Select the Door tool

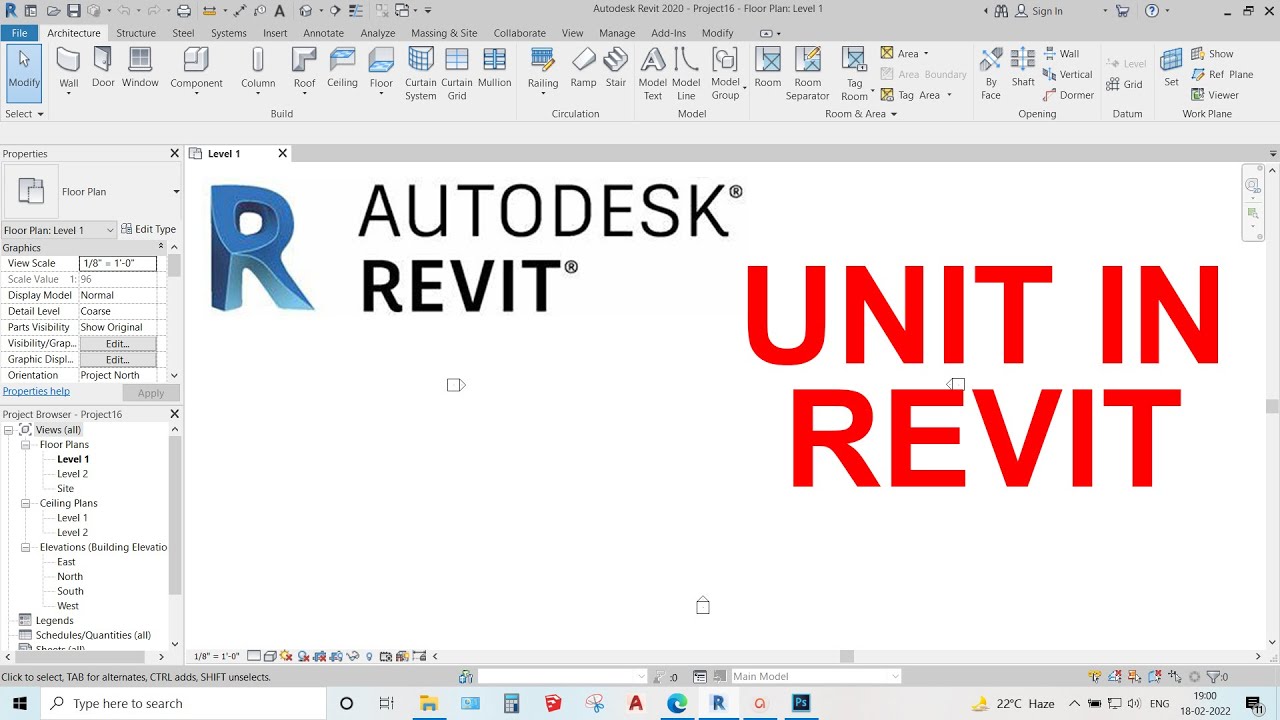[103, 68]
